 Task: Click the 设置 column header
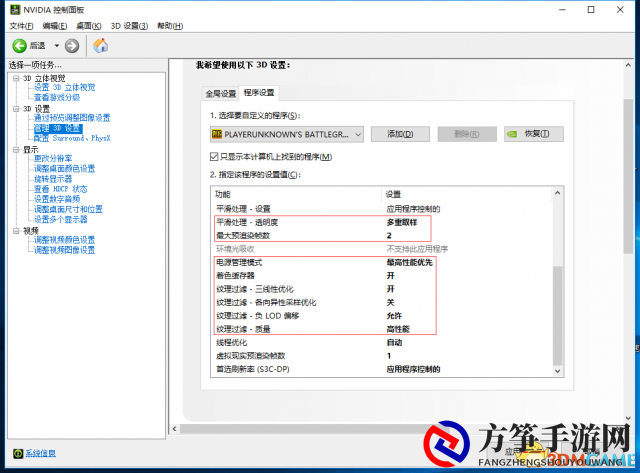tap(467, 195)
